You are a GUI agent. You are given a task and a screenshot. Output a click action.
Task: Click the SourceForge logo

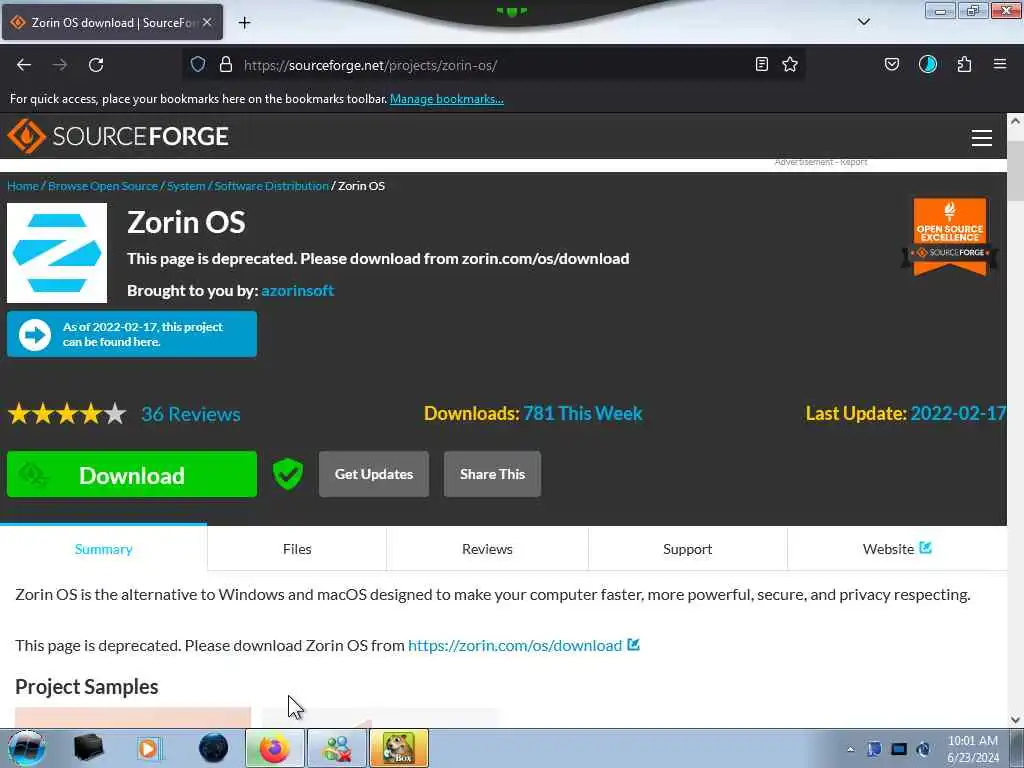point(118,136)
